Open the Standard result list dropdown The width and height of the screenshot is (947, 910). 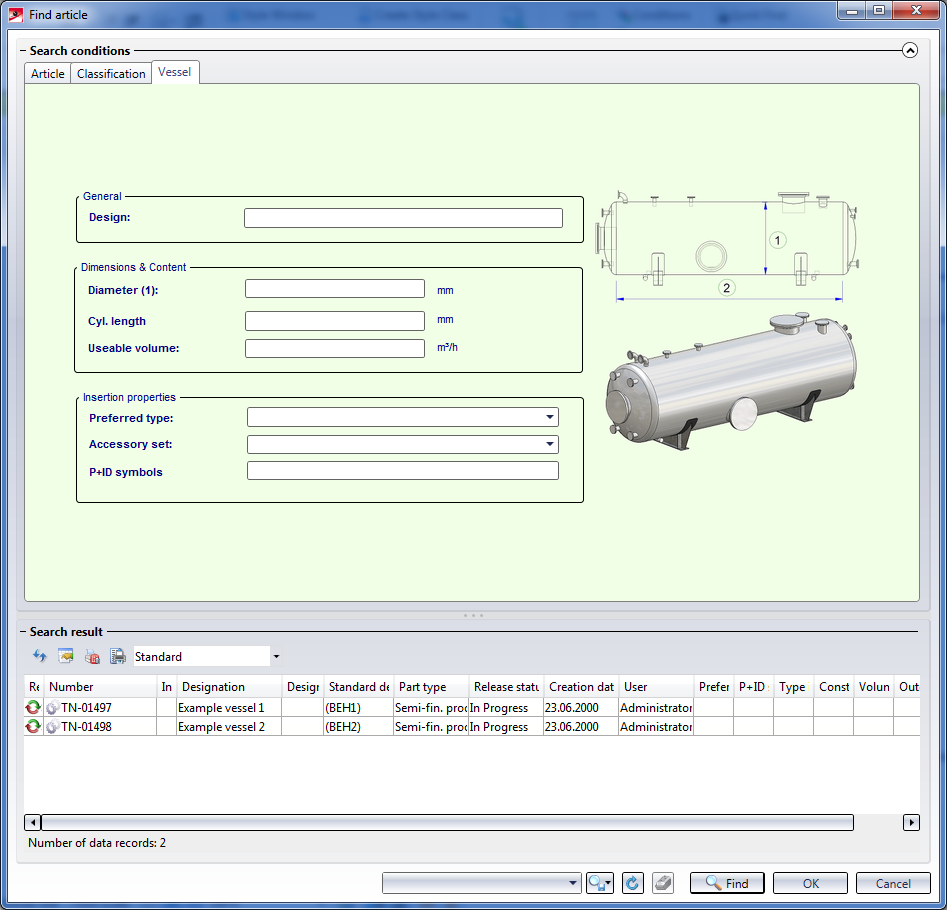pyautogui.click(x=276, y=657)
